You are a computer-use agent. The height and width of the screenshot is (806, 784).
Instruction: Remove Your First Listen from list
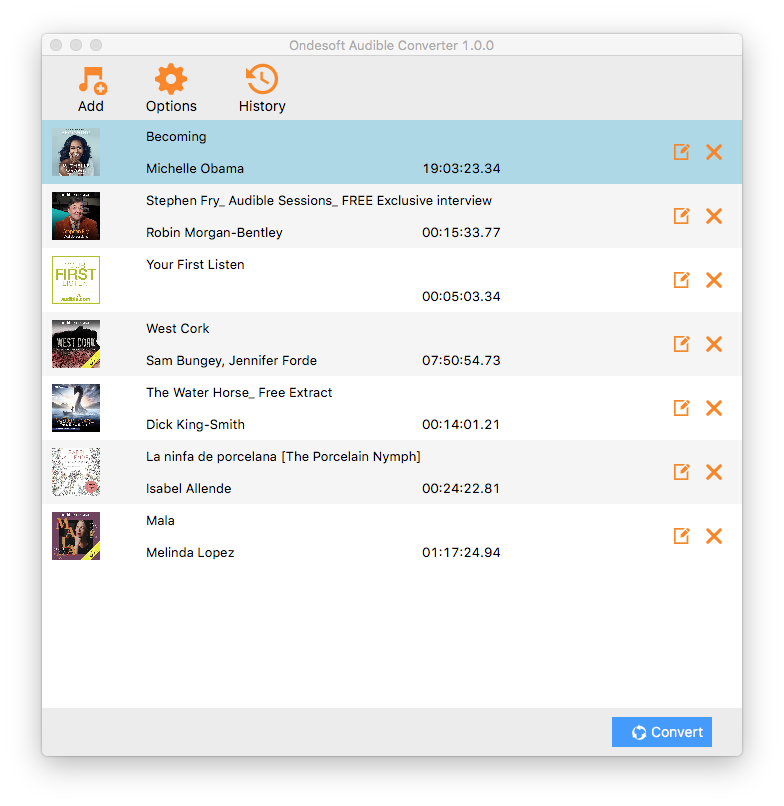(x=714, y=280)
